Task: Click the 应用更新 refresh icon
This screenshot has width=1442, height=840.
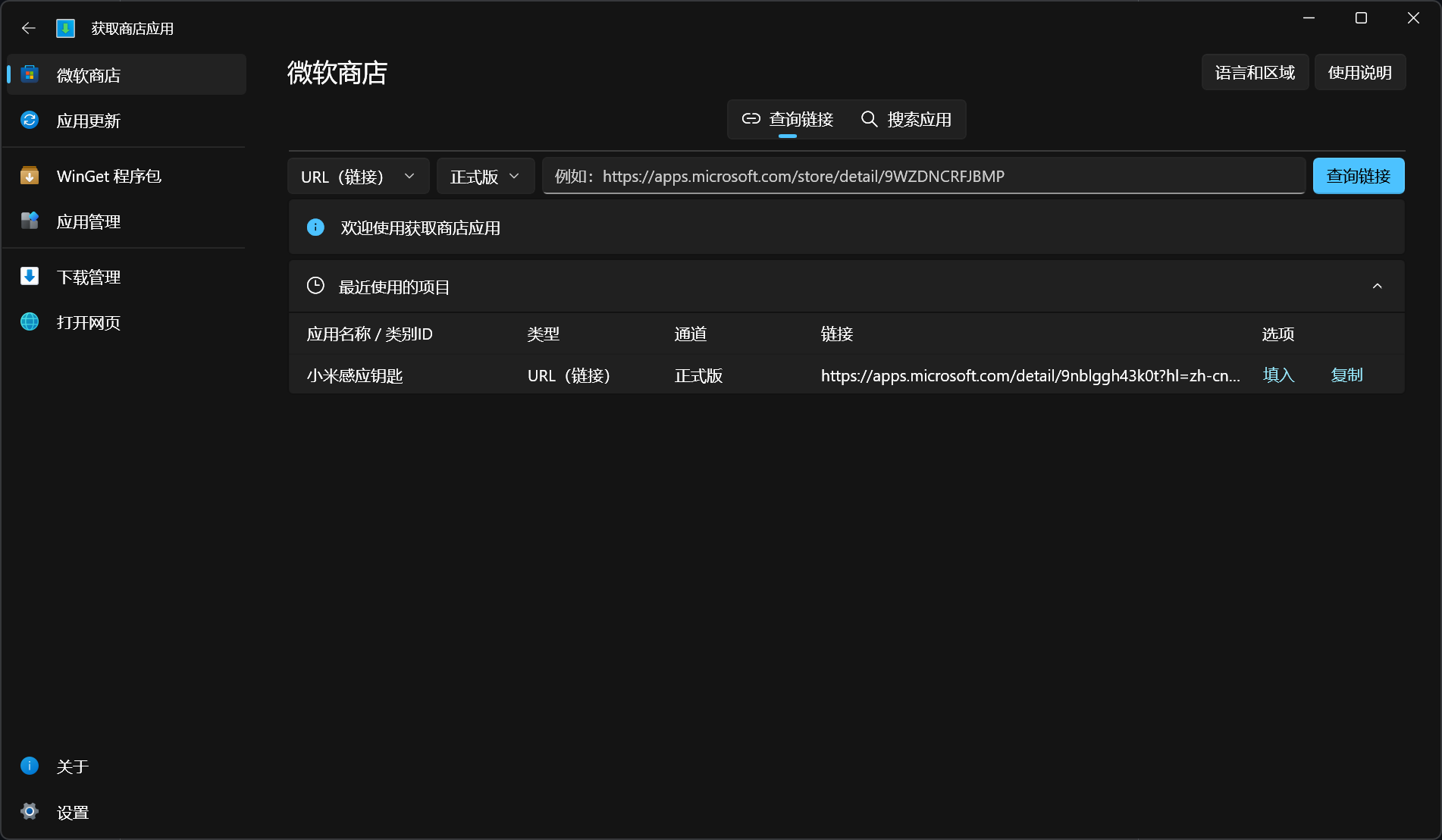Action: (30, 120)
